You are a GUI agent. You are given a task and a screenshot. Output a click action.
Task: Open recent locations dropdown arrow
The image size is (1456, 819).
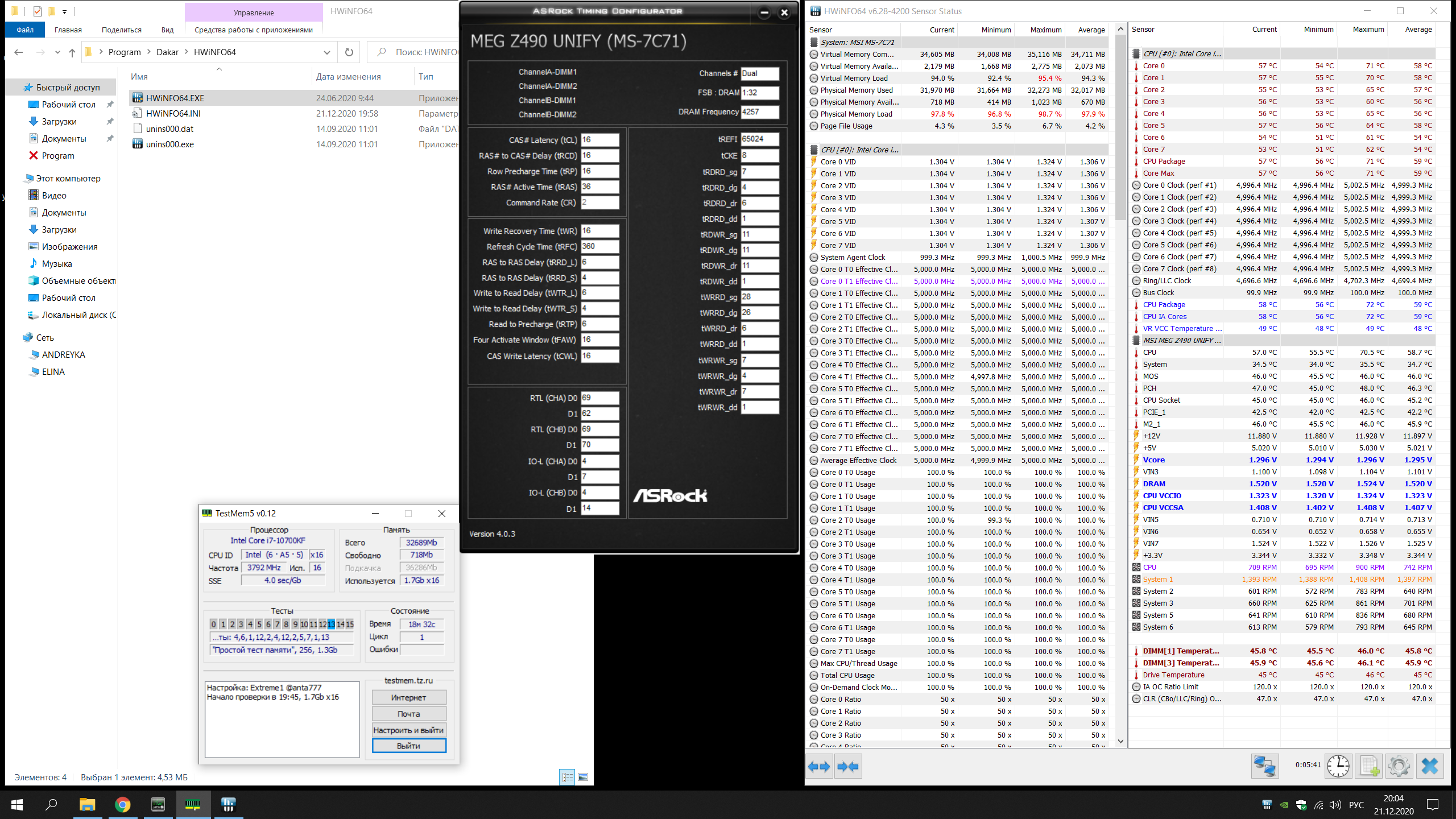coord(57,52)
